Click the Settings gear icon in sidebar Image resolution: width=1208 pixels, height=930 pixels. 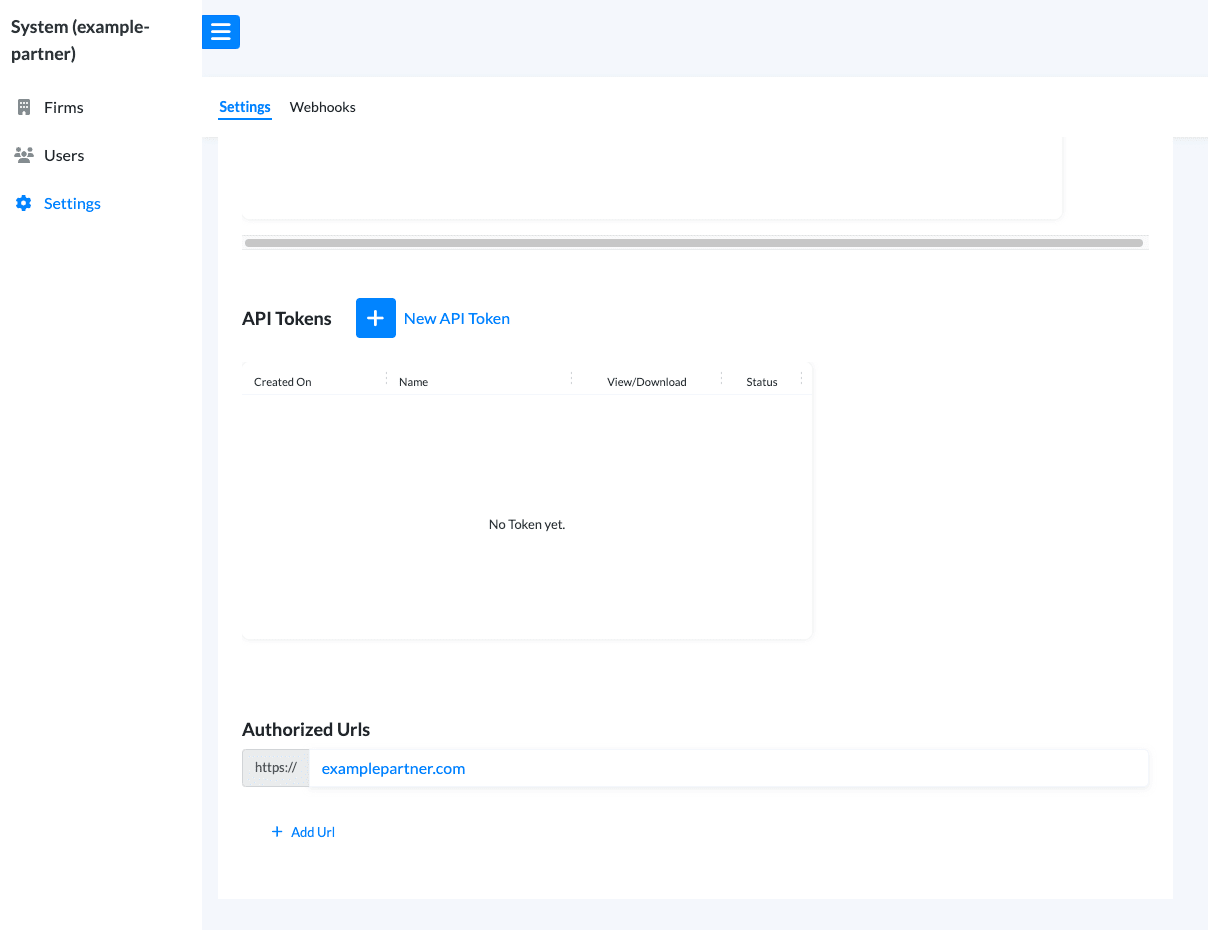[23, 203]
